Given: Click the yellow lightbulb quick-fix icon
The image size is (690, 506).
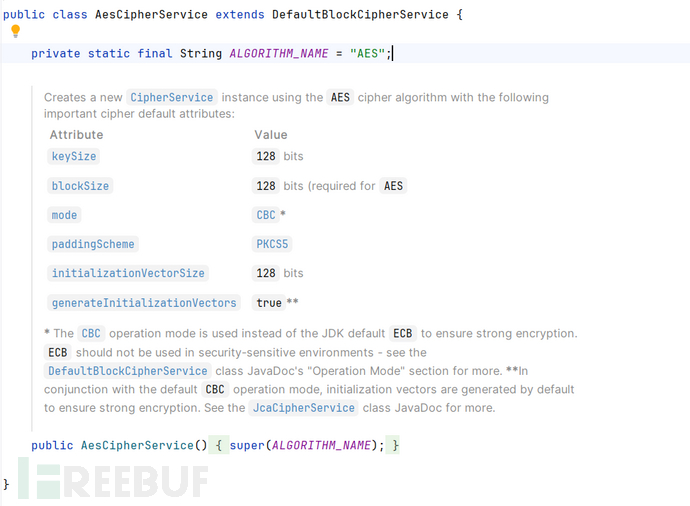Looking at the screenshot, I should pos(15,31).
